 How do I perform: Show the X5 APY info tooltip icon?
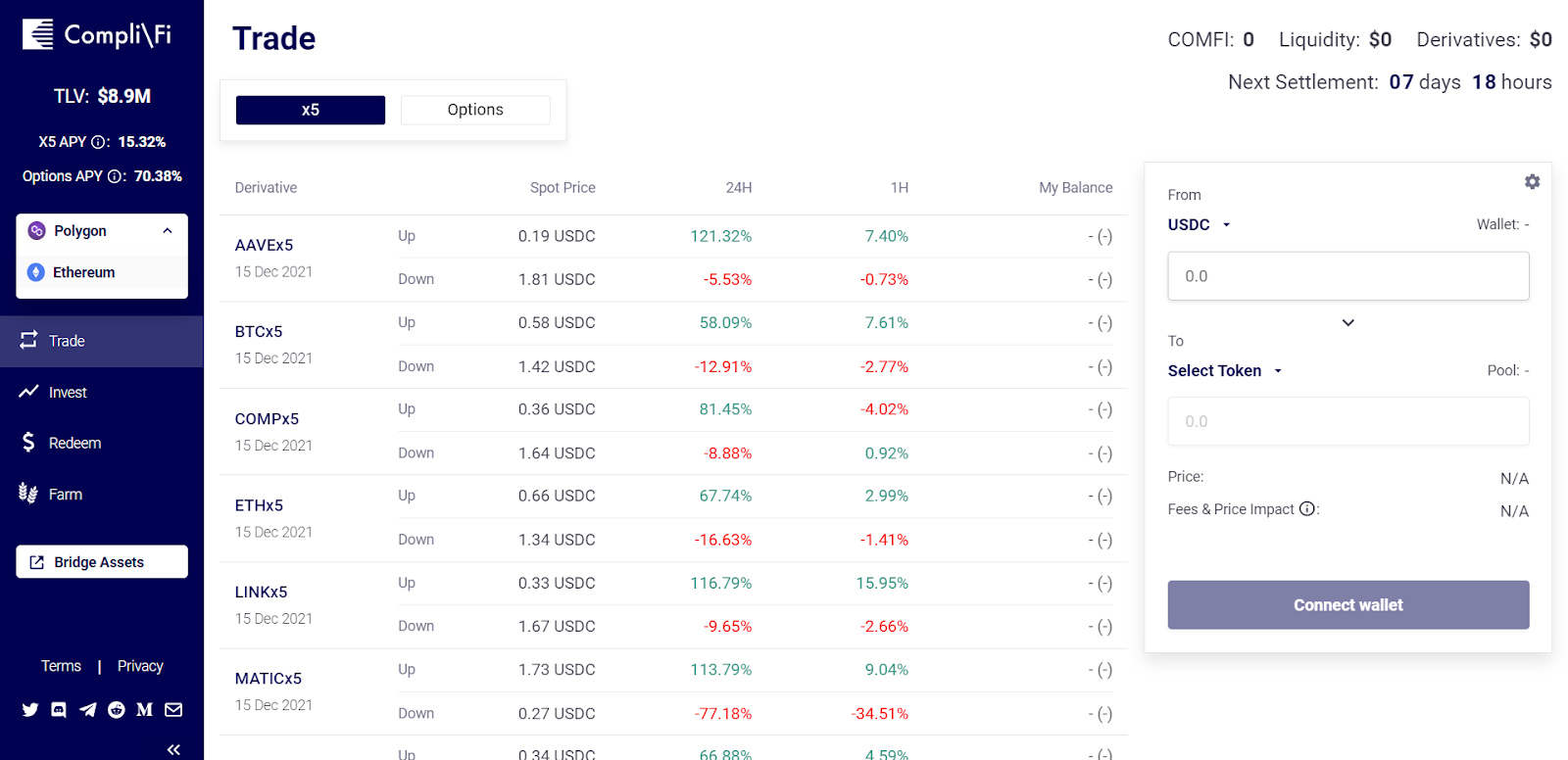(x=98, y=142)
